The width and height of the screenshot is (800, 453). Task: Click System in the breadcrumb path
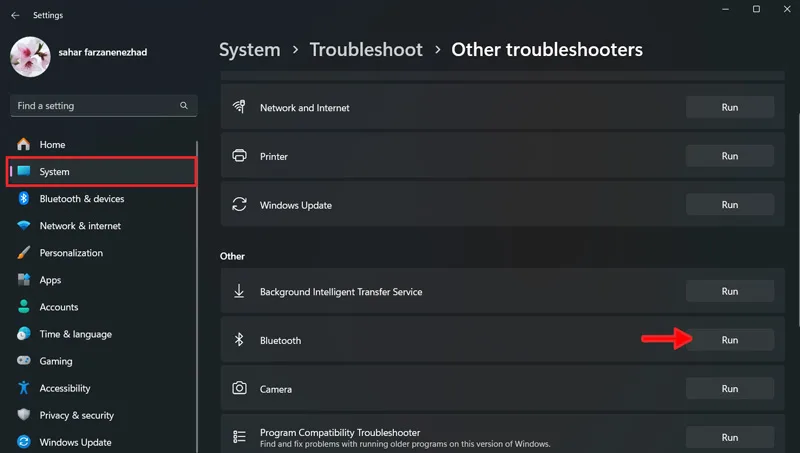[x=249, y=49]
